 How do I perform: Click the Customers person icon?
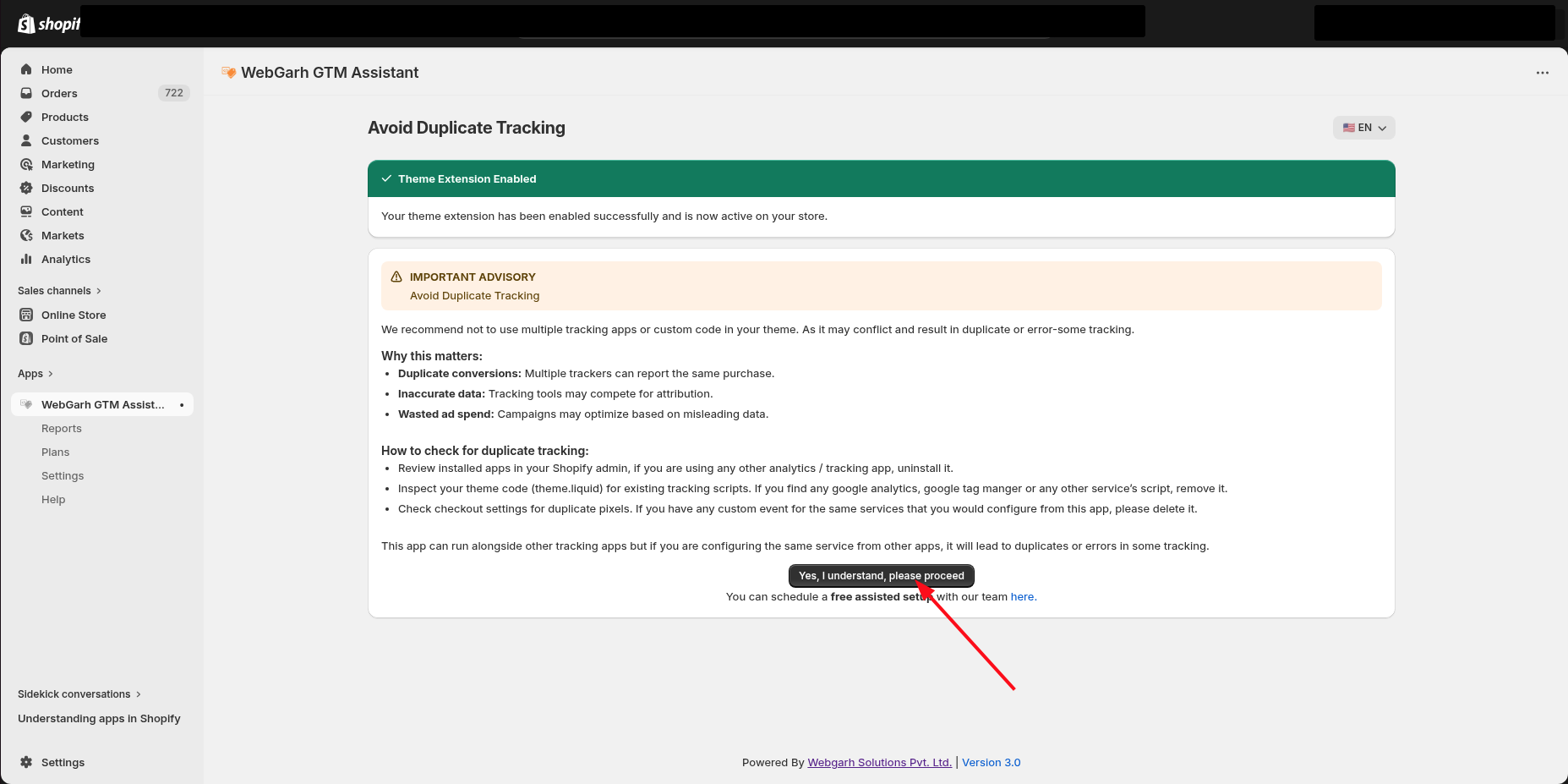(x=26, y=140)
